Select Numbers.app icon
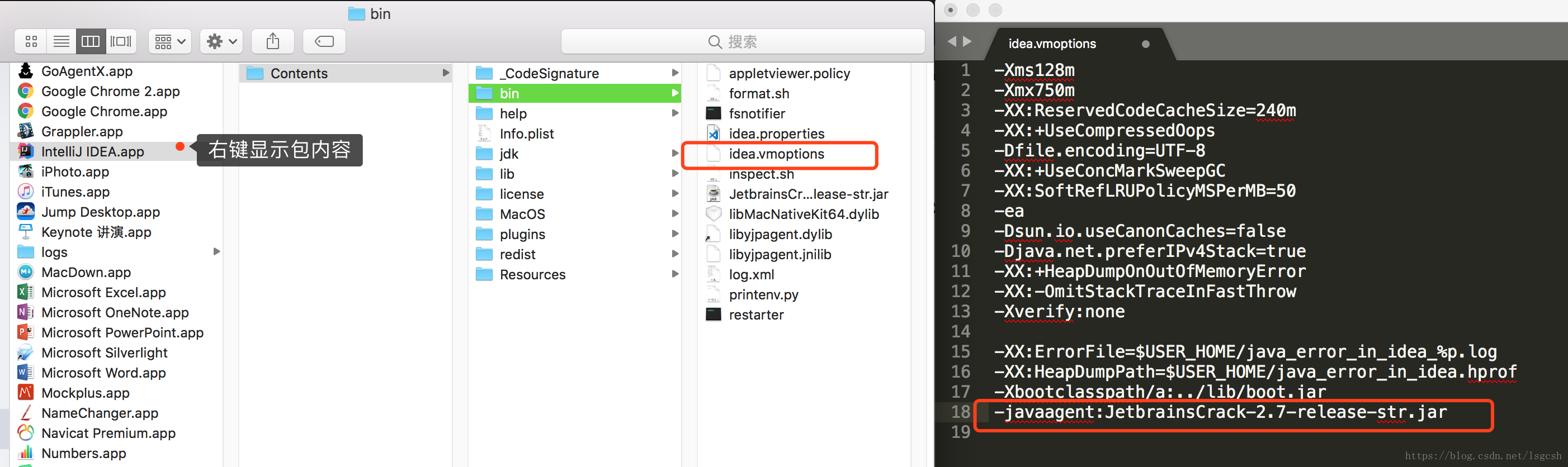The width and height of the screenshot is (1568, 467). (x=26, y=452)
